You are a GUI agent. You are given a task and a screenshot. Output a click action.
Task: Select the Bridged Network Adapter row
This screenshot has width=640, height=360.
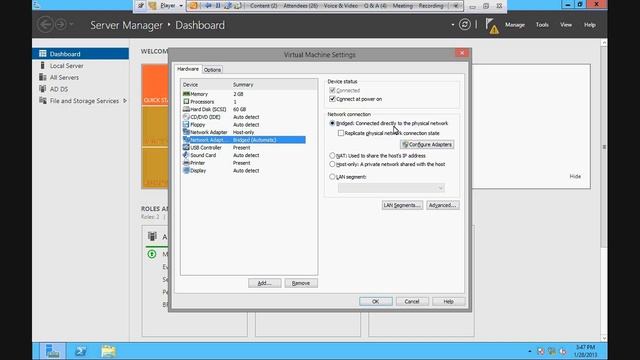coord(244,140)
